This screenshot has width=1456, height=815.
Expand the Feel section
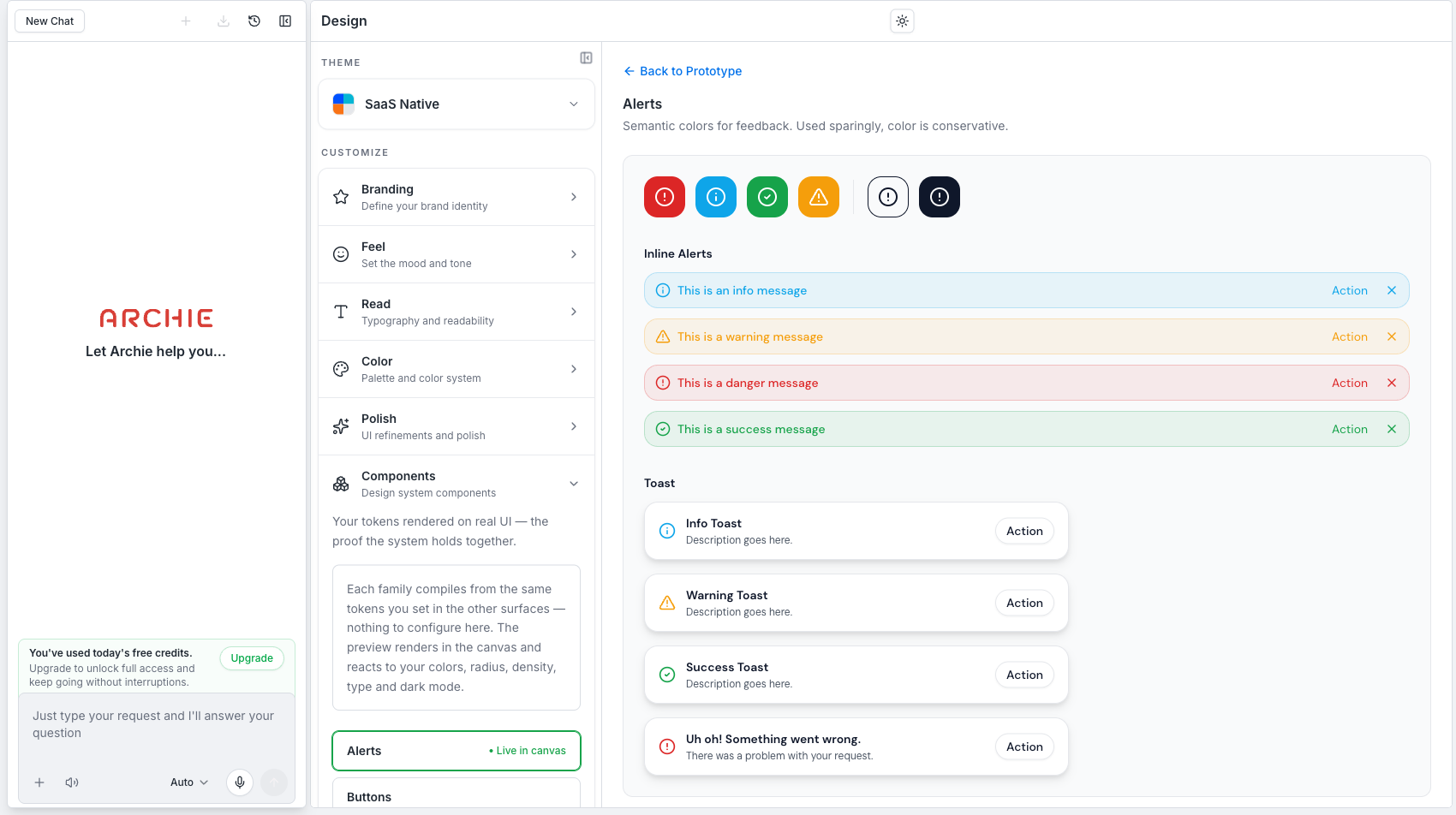tap(456, 254)
